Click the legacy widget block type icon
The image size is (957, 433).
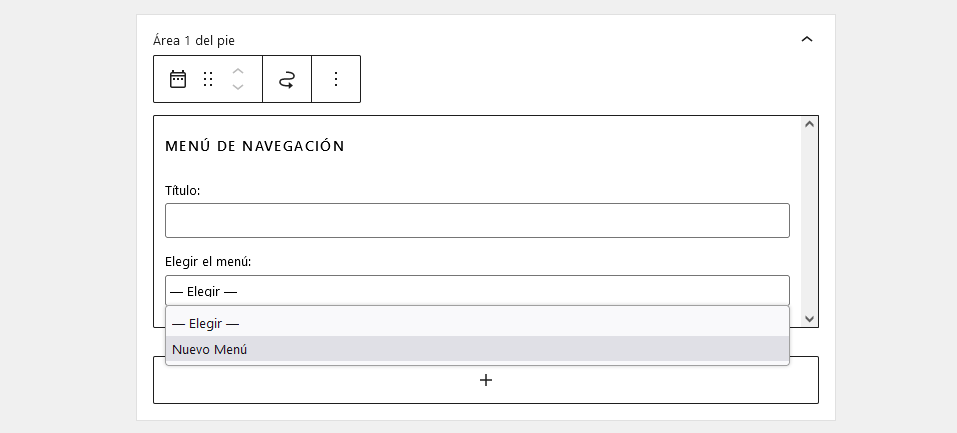[178, 79]
